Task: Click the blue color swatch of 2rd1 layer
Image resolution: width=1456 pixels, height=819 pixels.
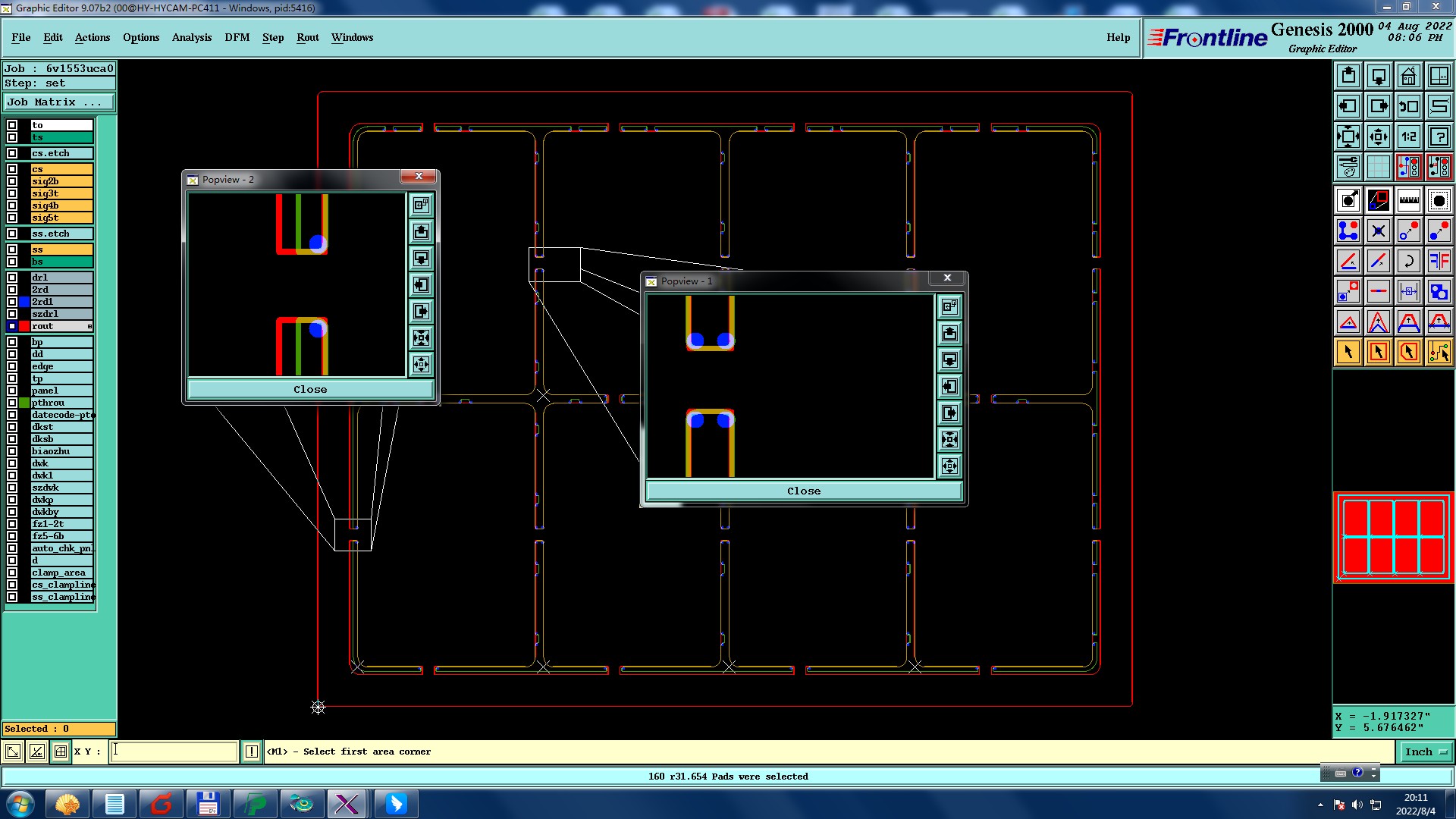Action: [x=24, y=302]
